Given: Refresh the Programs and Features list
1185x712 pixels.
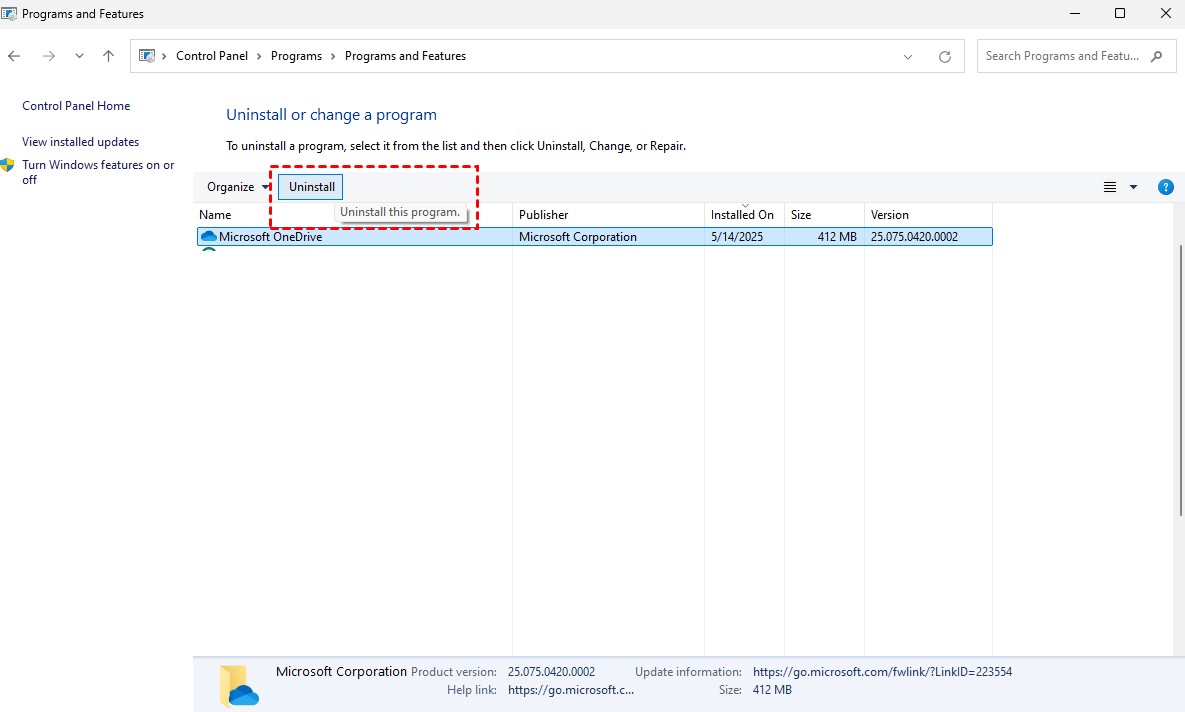Looking at the screenshot, I should coord(945,57).
